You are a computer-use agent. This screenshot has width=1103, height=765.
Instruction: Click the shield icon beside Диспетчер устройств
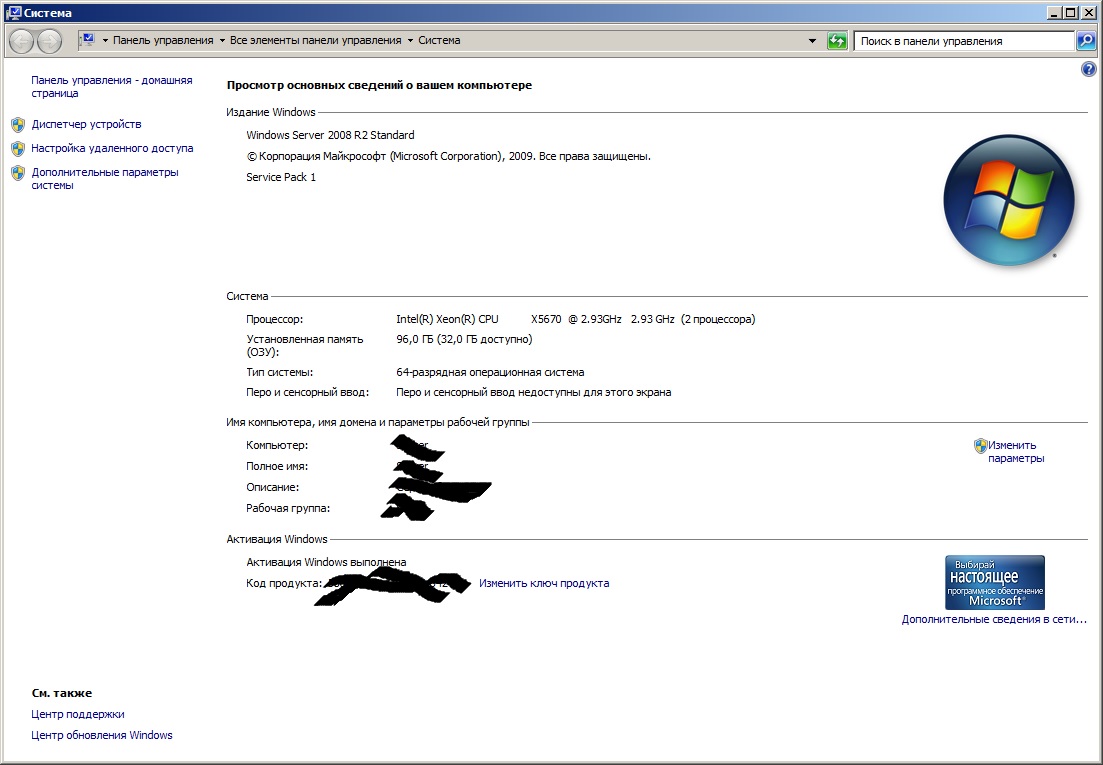point(18,125)
